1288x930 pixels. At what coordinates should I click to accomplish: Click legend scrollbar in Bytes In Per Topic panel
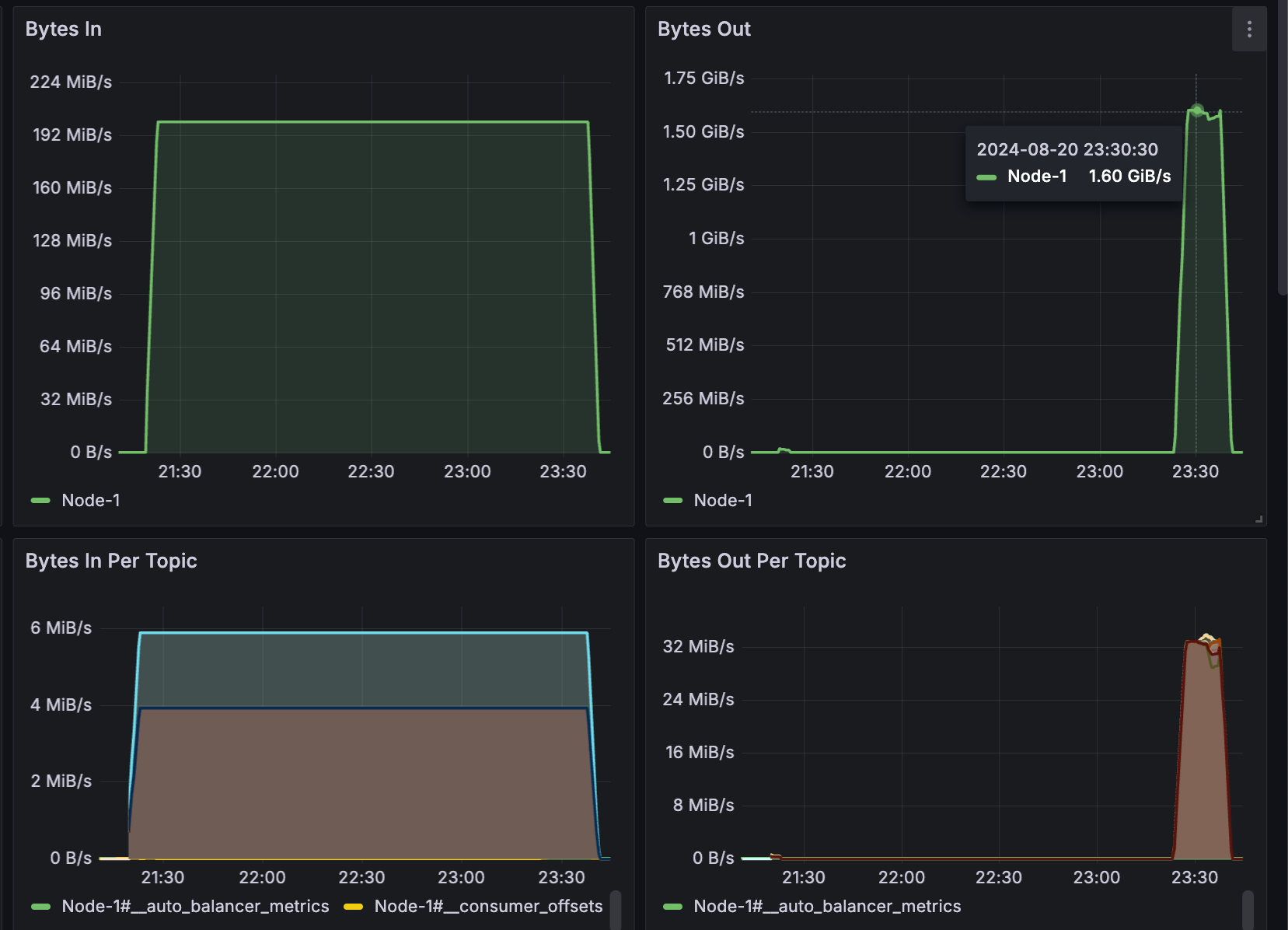pyautogui.click(x=616, y=910)
